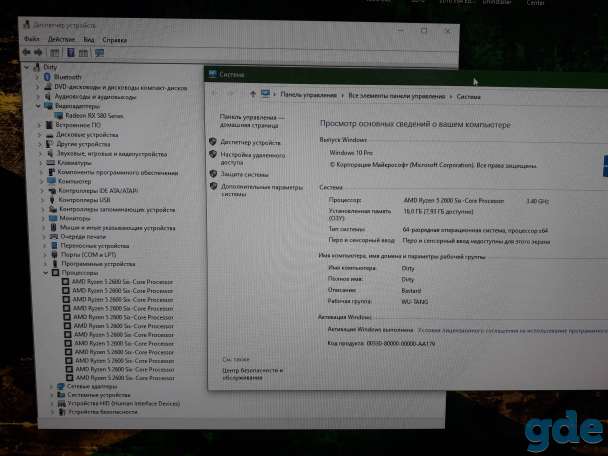Click the icon beside Сетевые адаптеры

pyautogui.click(x=61, y=386)
